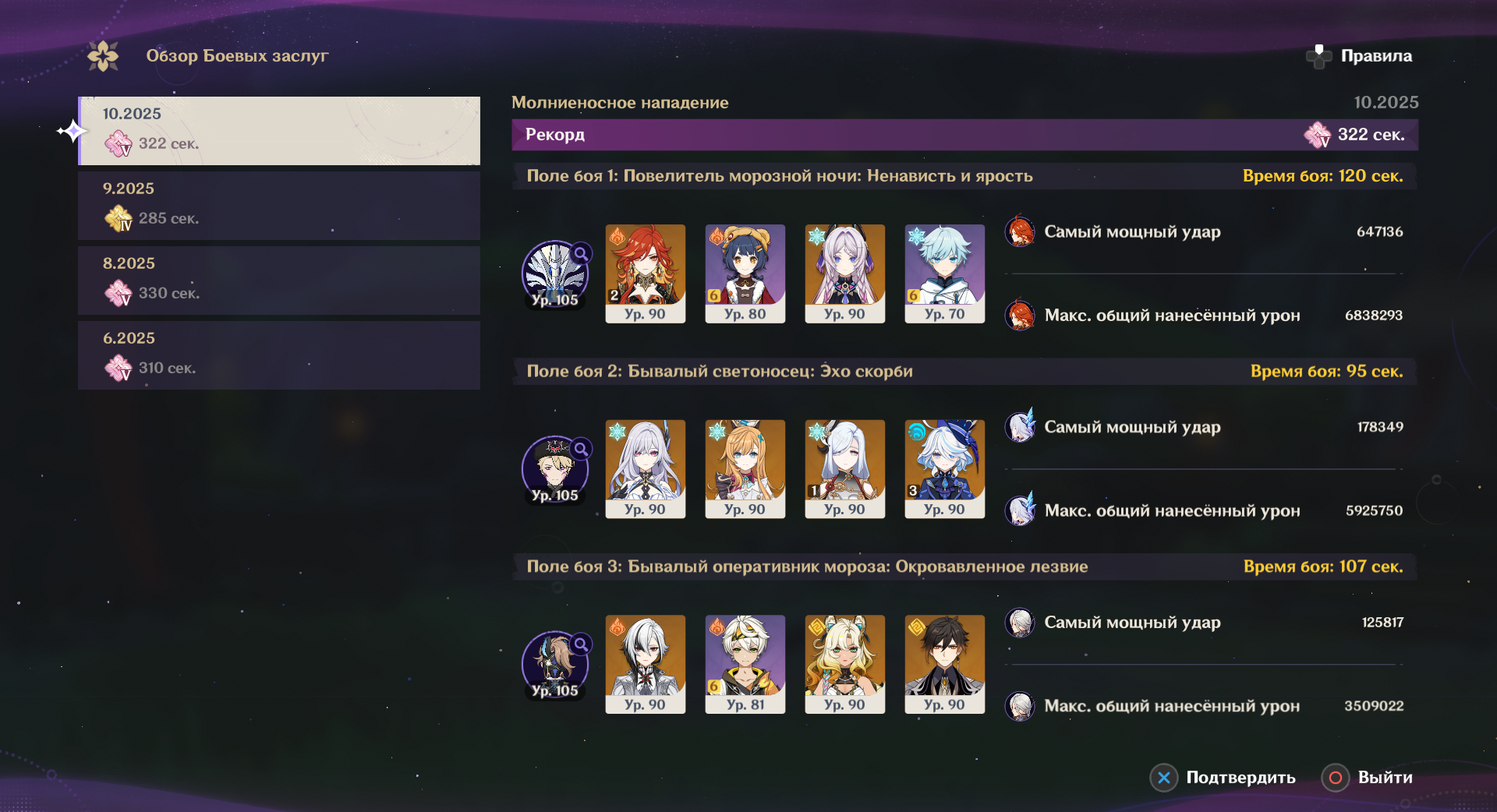Viewport: 1497px width, 812px height.
Task: Select the red-haired level 90 character in Battlefield 1
Action: 646,274
